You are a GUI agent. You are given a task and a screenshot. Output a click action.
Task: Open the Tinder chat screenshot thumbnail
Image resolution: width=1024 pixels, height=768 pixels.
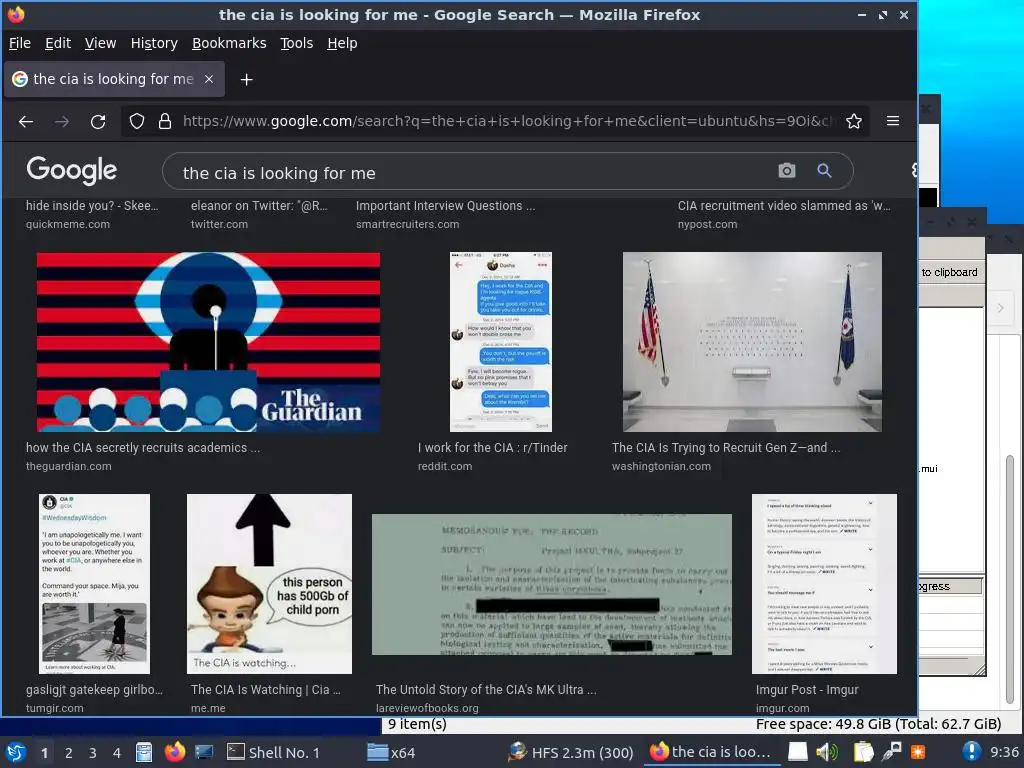(x=501, y=342)
